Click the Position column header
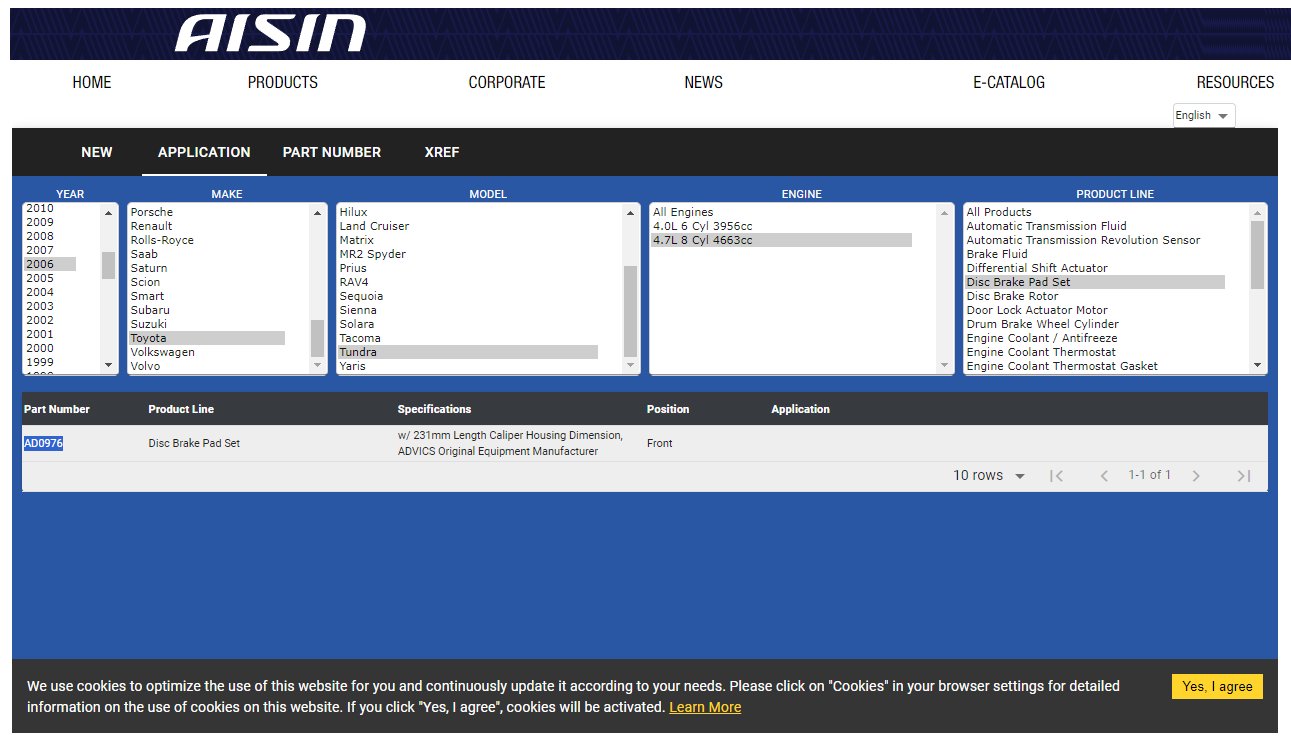 coord(668,409)
